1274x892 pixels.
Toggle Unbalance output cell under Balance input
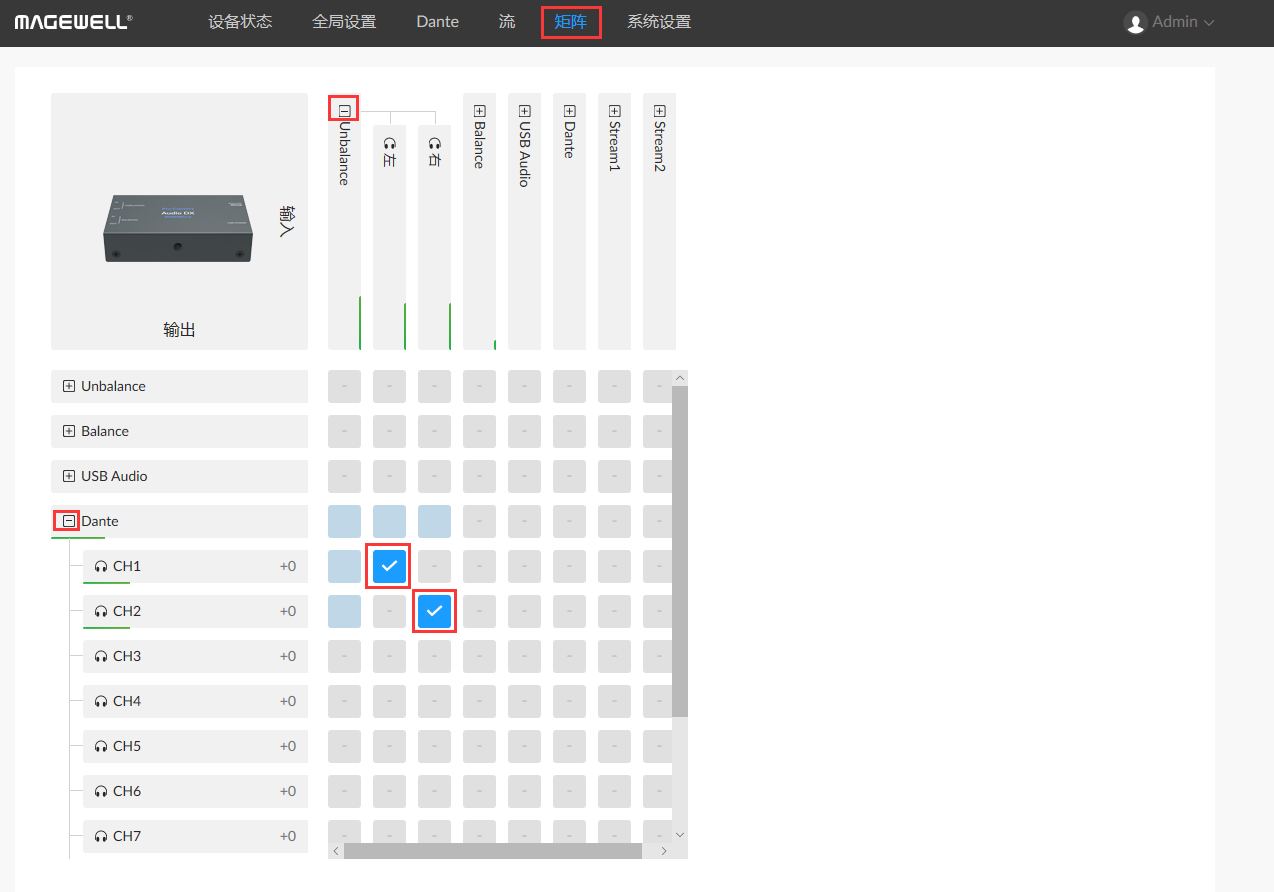[479, 386]
